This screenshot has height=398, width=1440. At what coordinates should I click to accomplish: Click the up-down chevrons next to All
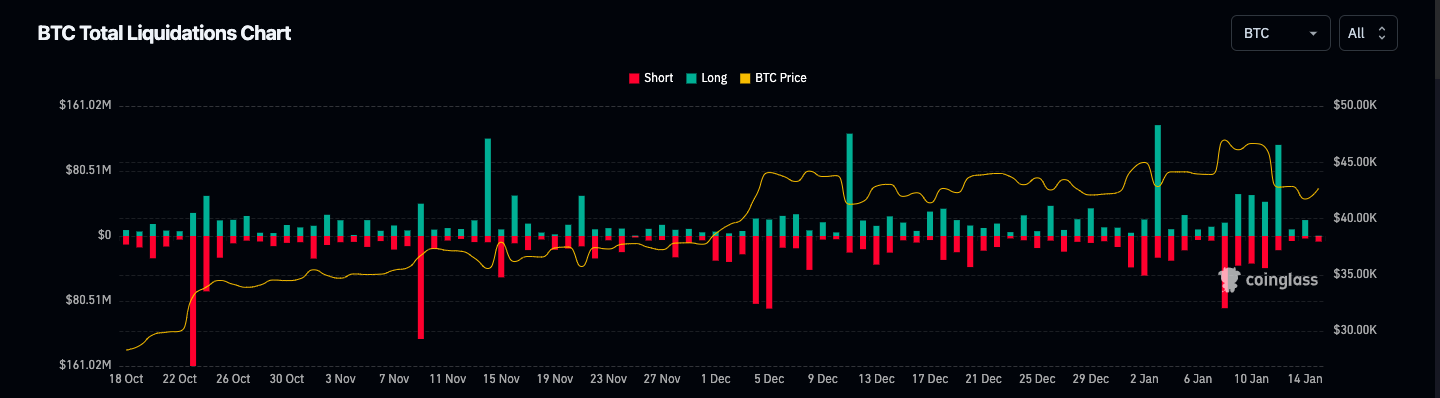point(1382,33)
